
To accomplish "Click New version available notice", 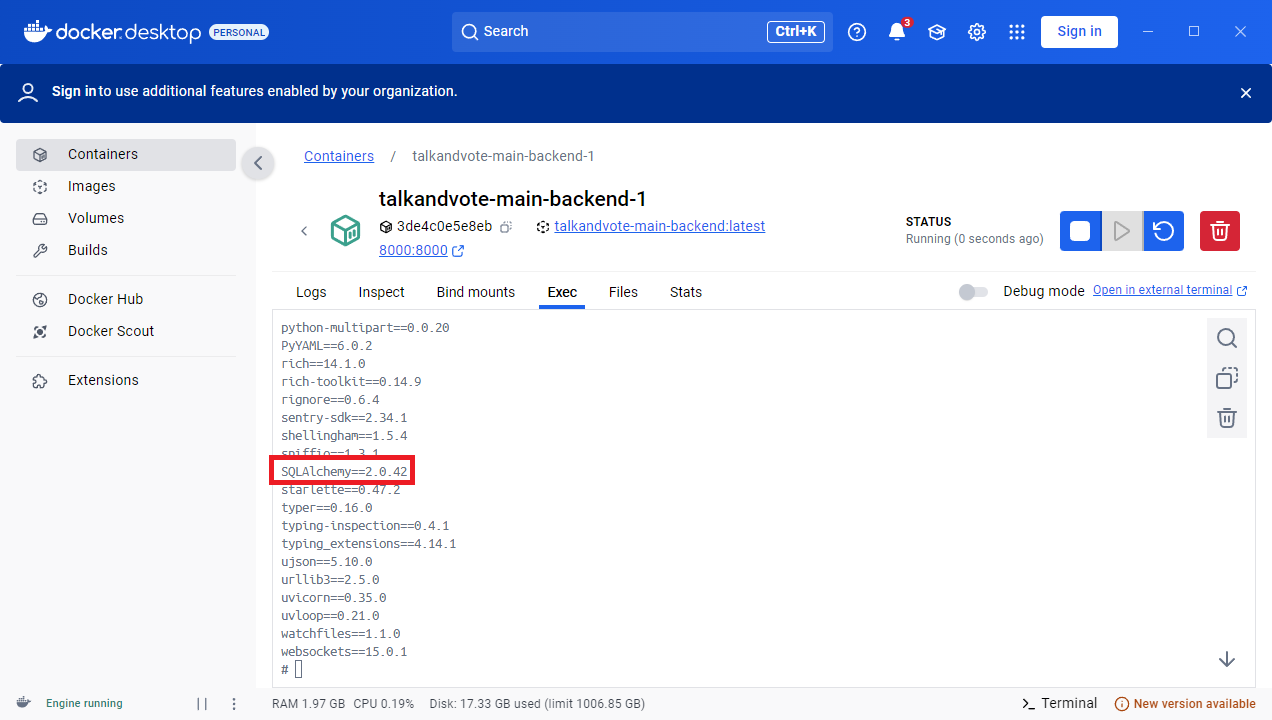I will [x=1185, y=703].
